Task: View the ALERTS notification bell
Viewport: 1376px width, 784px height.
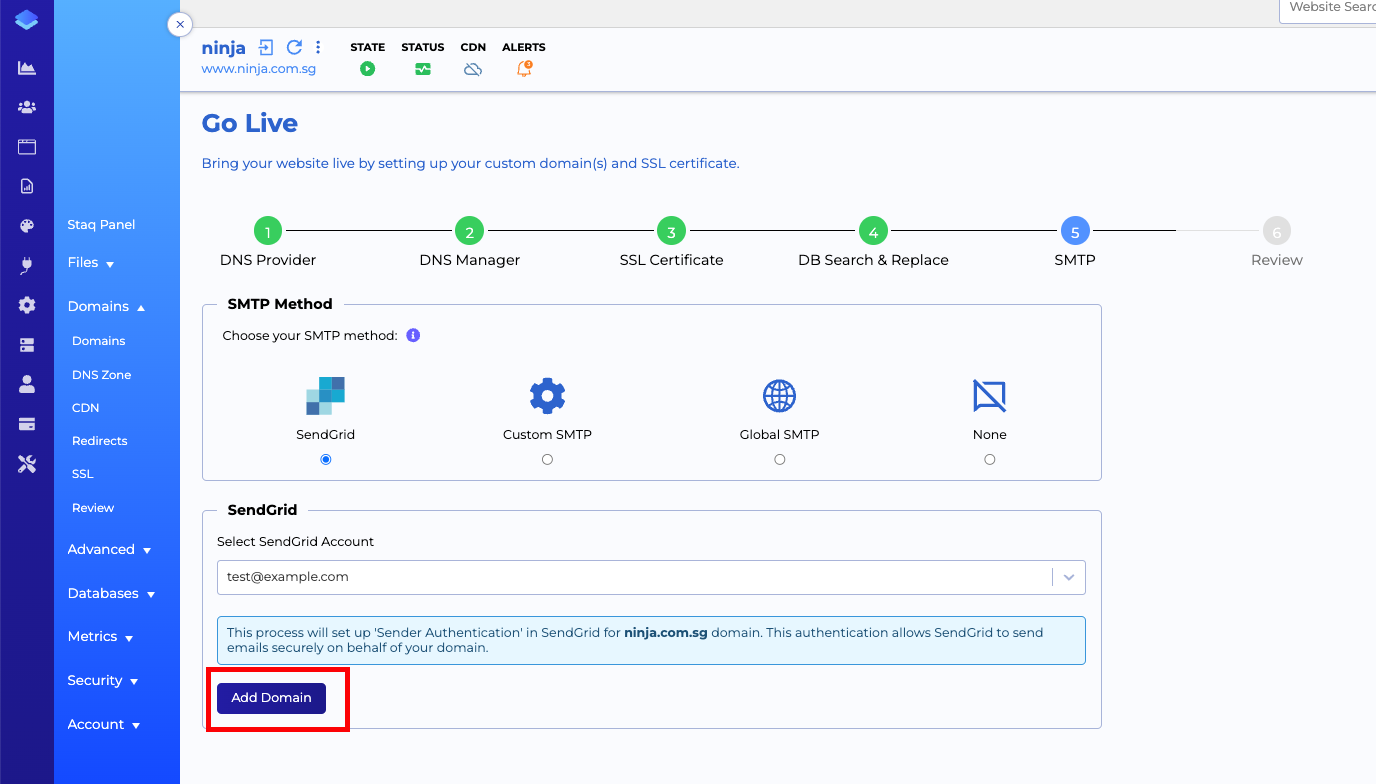Action: (523, 68)
